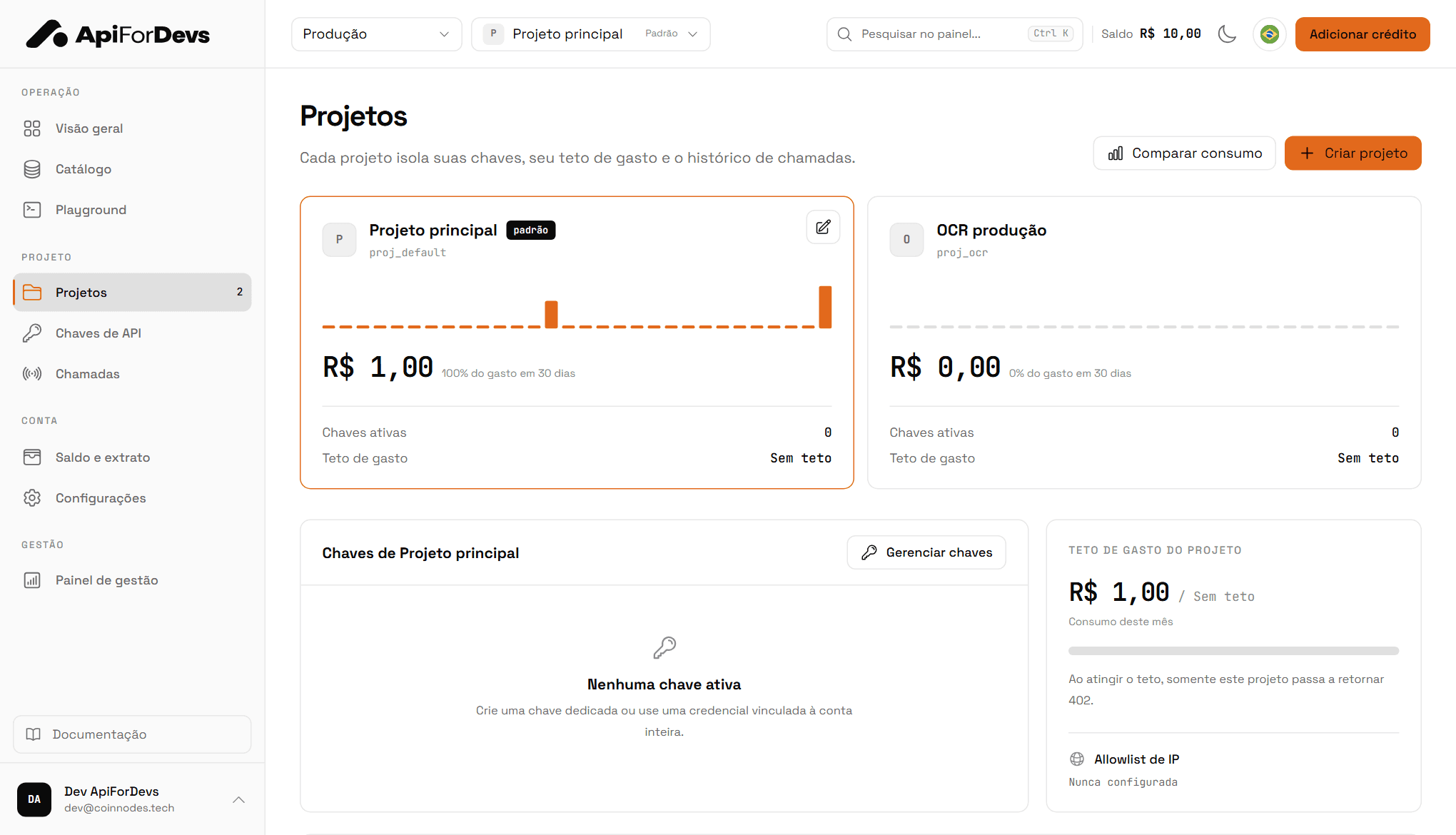Click Gerenciar chaves button
The image size is (1456, 835).
coord(926,552)
